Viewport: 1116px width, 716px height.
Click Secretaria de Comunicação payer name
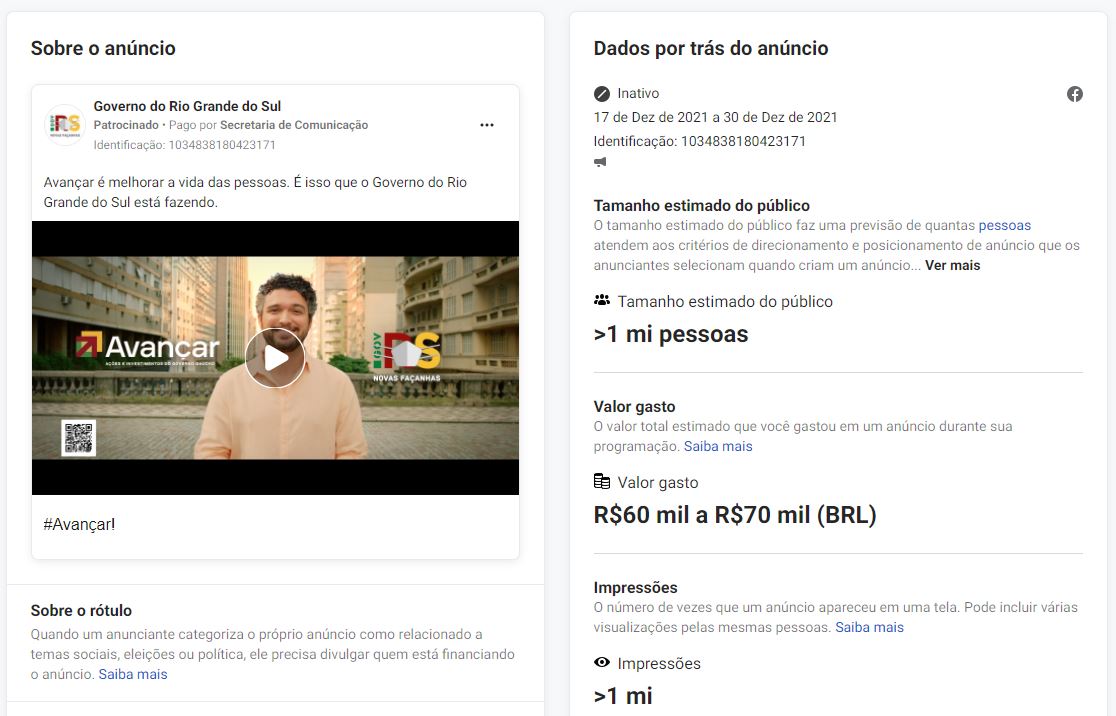tap(294, 125)
